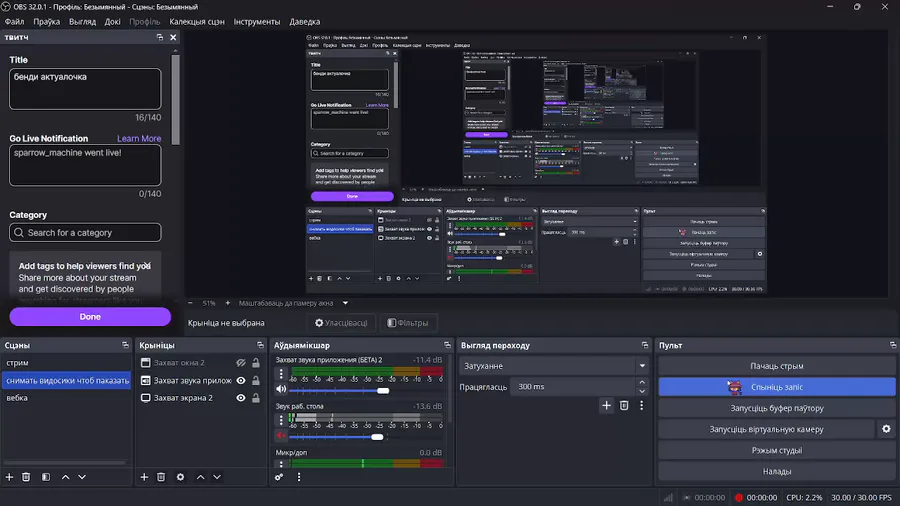Screen dimensions: 900x506
Task: Open options for Захват звука приложения channel
Action: click(281, 374)
